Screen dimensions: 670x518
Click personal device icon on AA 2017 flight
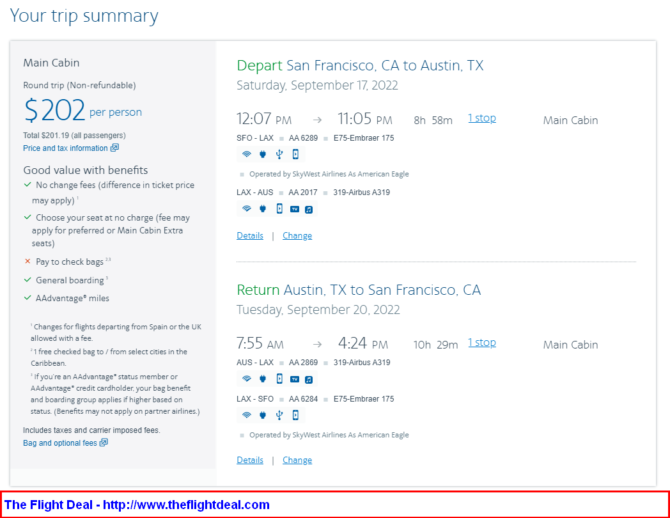[x=279, y=209]
